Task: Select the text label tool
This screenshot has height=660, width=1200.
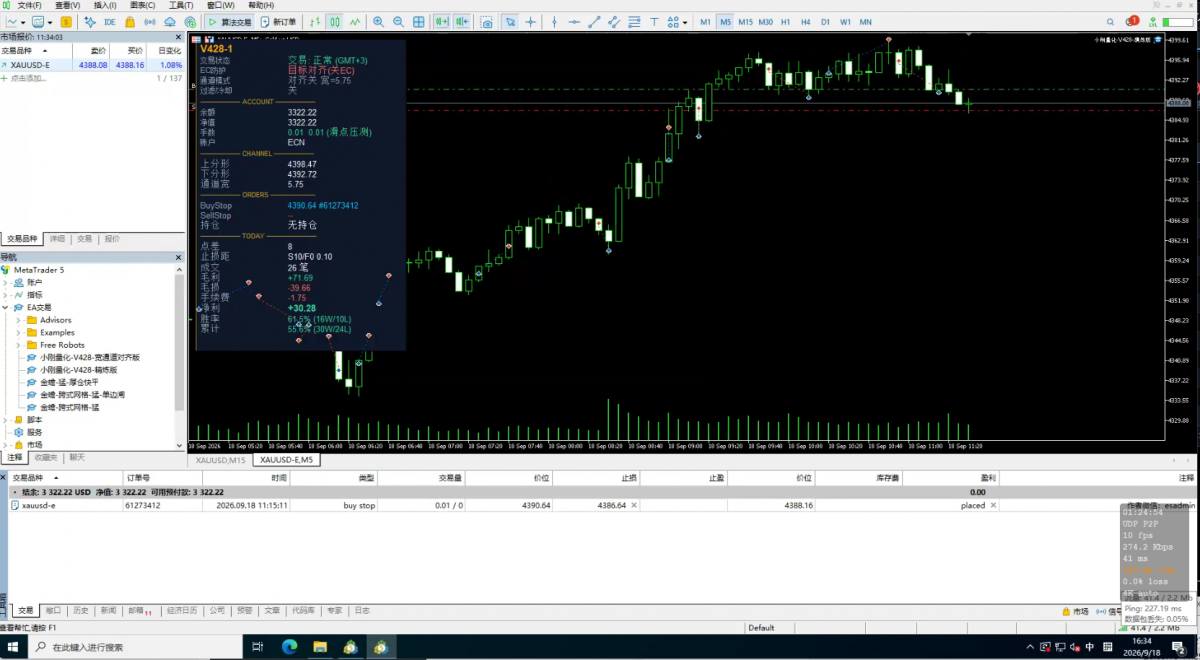Action: 654,21
